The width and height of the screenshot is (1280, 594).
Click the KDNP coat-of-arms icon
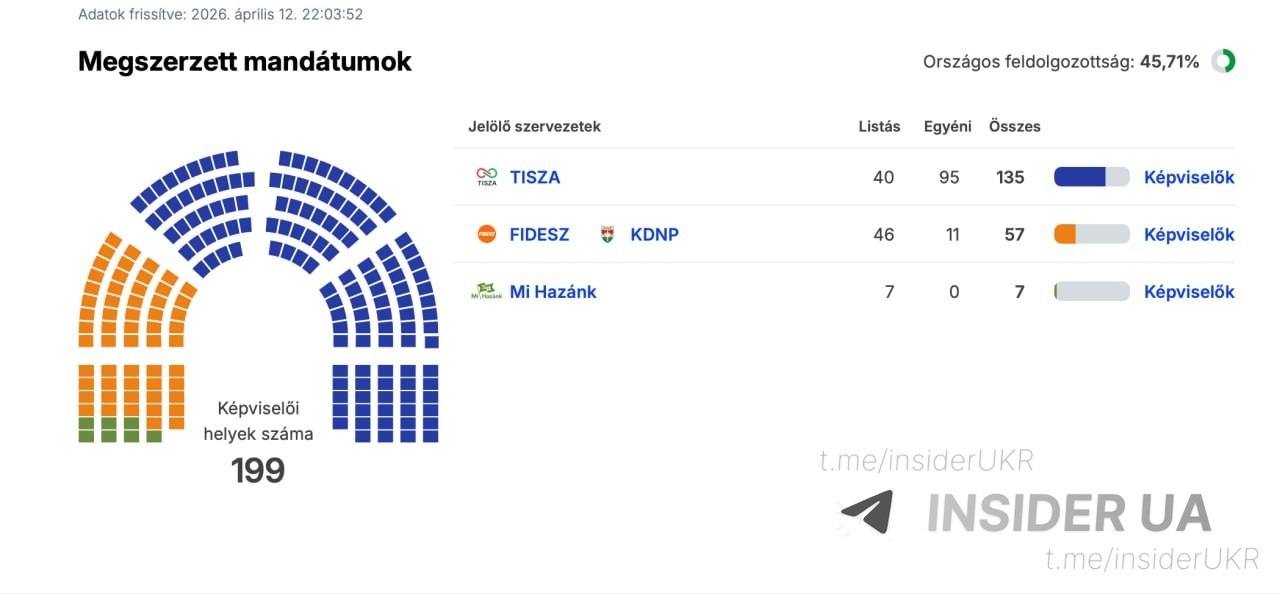(607, 235)
